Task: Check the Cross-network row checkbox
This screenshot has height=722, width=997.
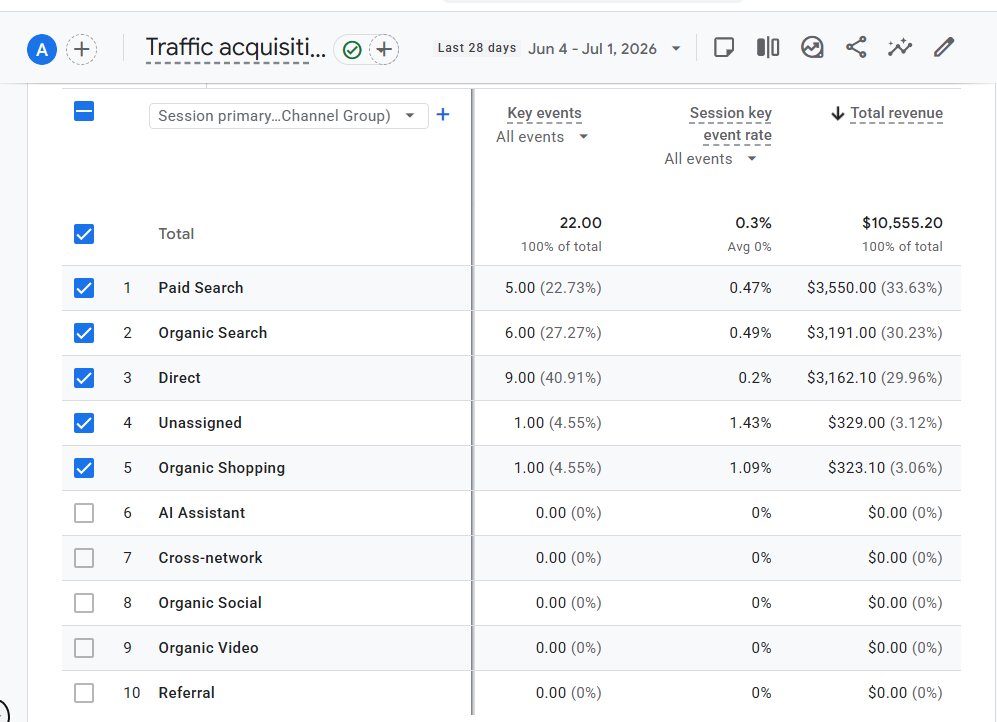Action: pyautogui.click(x=84, y=558)
